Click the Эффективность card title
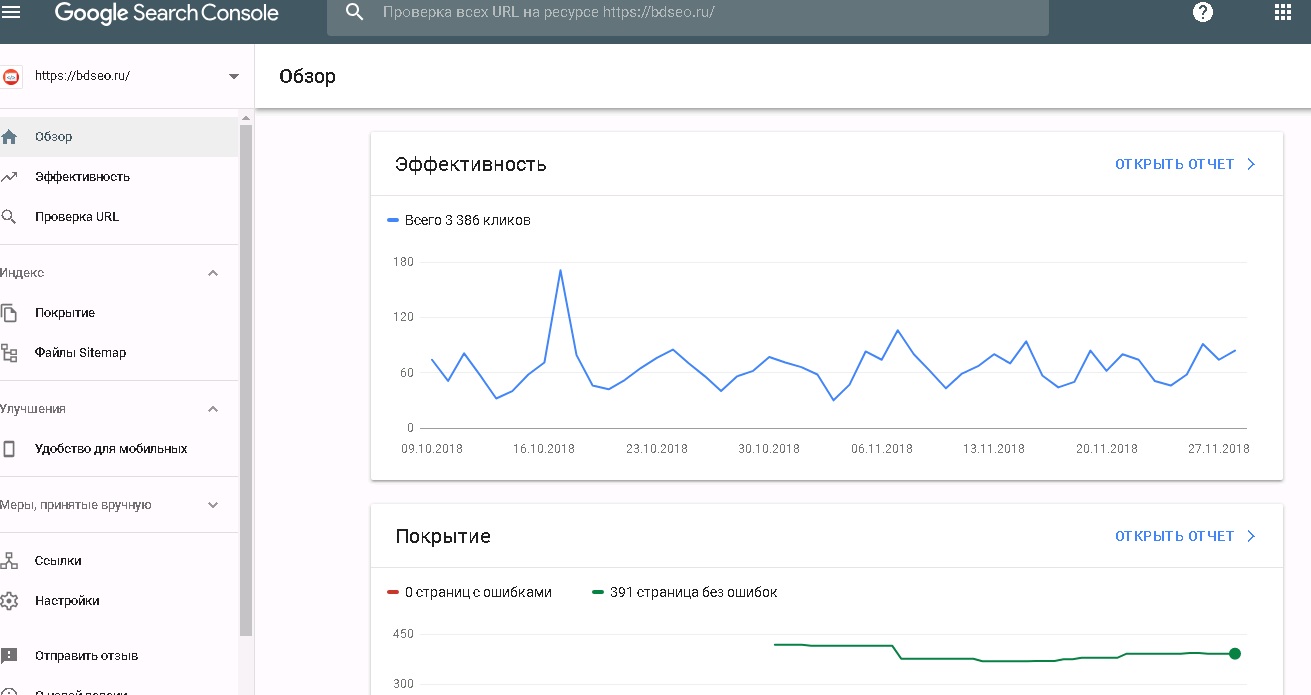The height and width of the screenshot is (695, 1311). (471, 164)
